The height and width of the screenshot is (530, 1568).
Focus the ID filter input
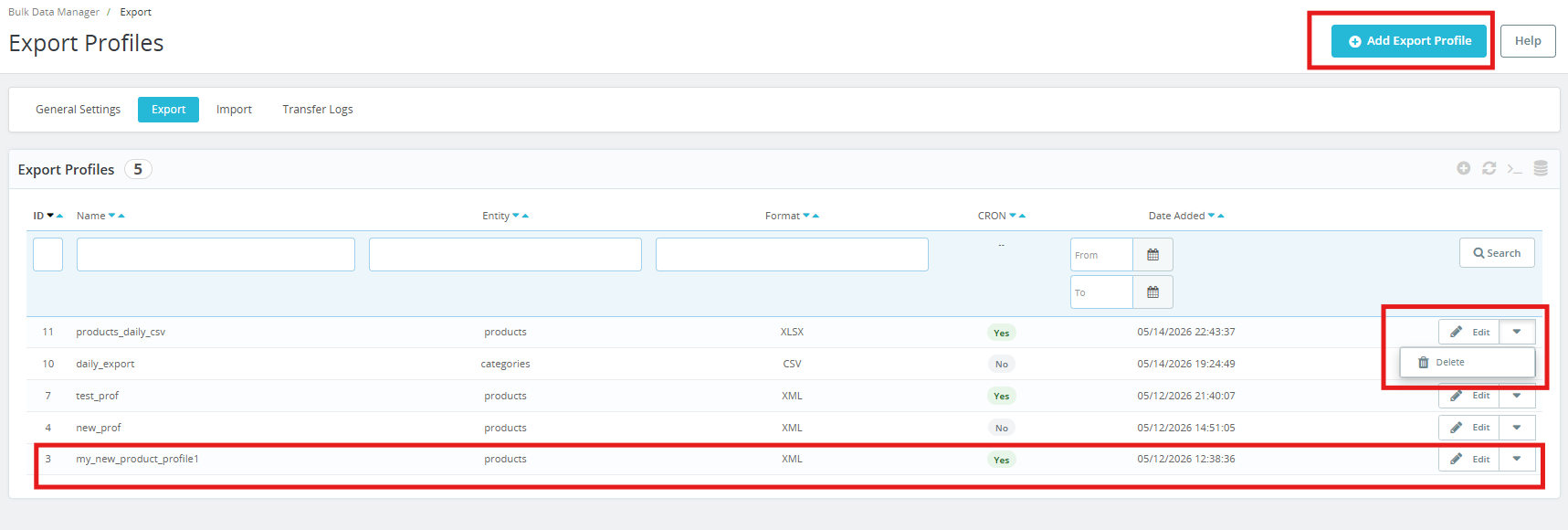click(47, 254)
